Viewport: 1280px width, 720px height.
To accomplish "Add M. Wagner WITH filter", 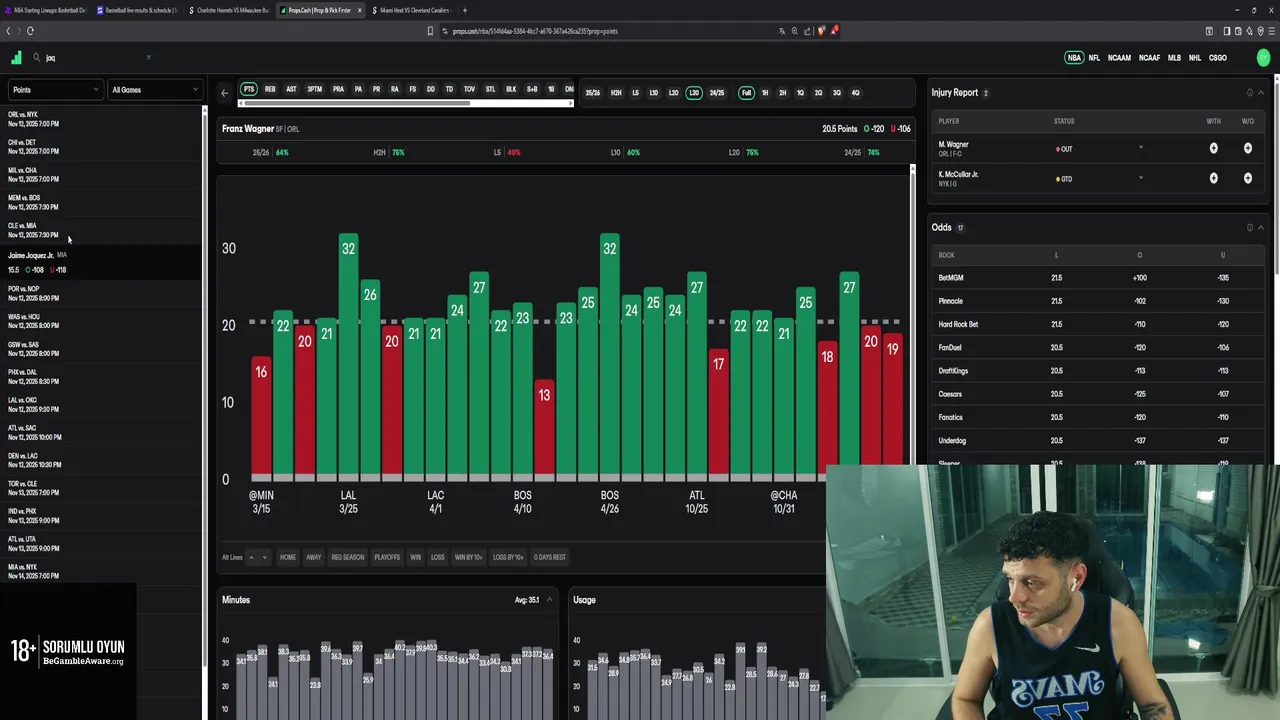I will tap(1213, 148).
